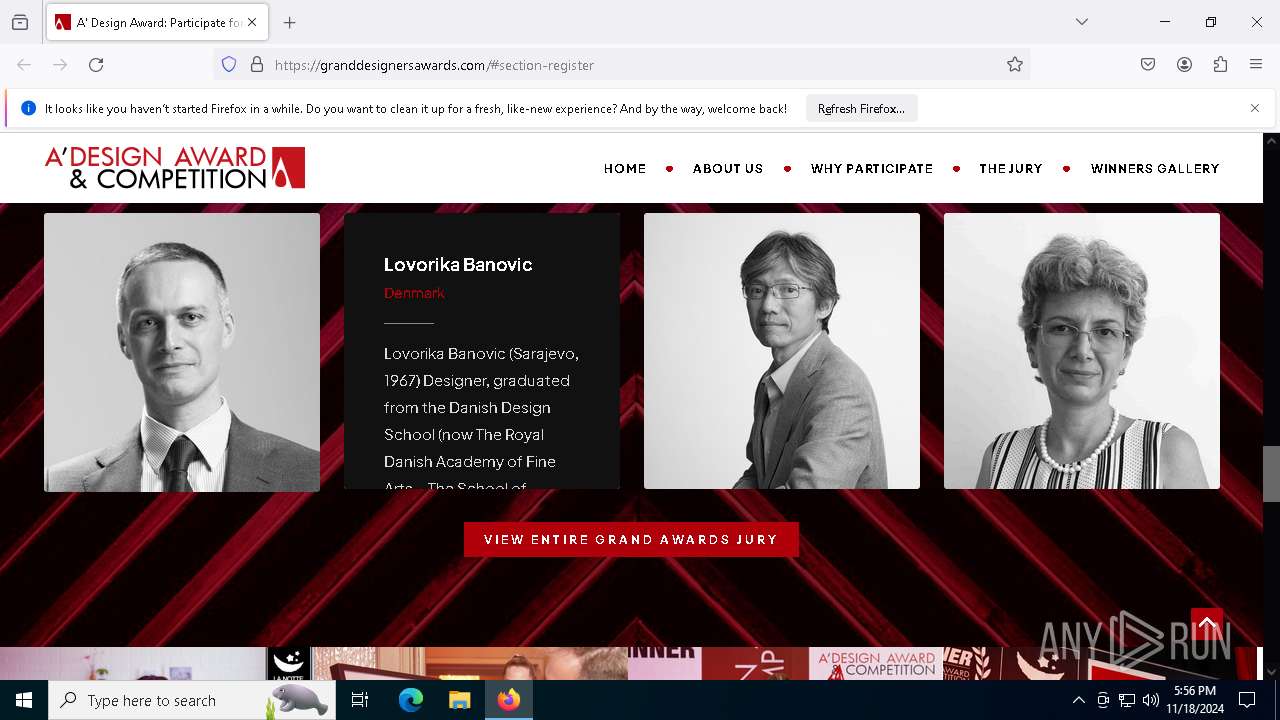Viewport: 1280px width, 720px height.
Task: Launch Microsoft Edge from the taskbar
Action: coord(411,700)
